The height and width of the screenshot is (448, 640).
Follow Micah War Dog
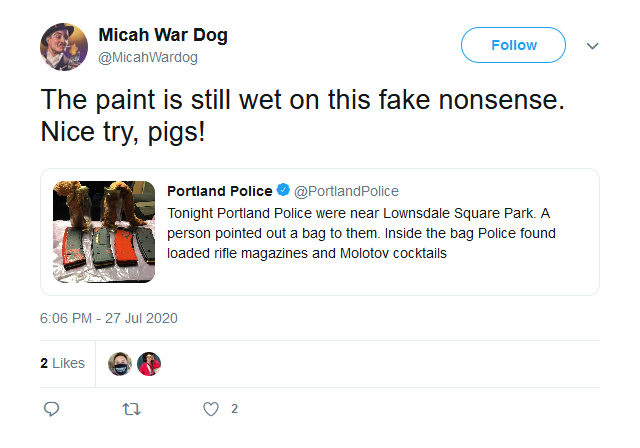click(513, 45)
